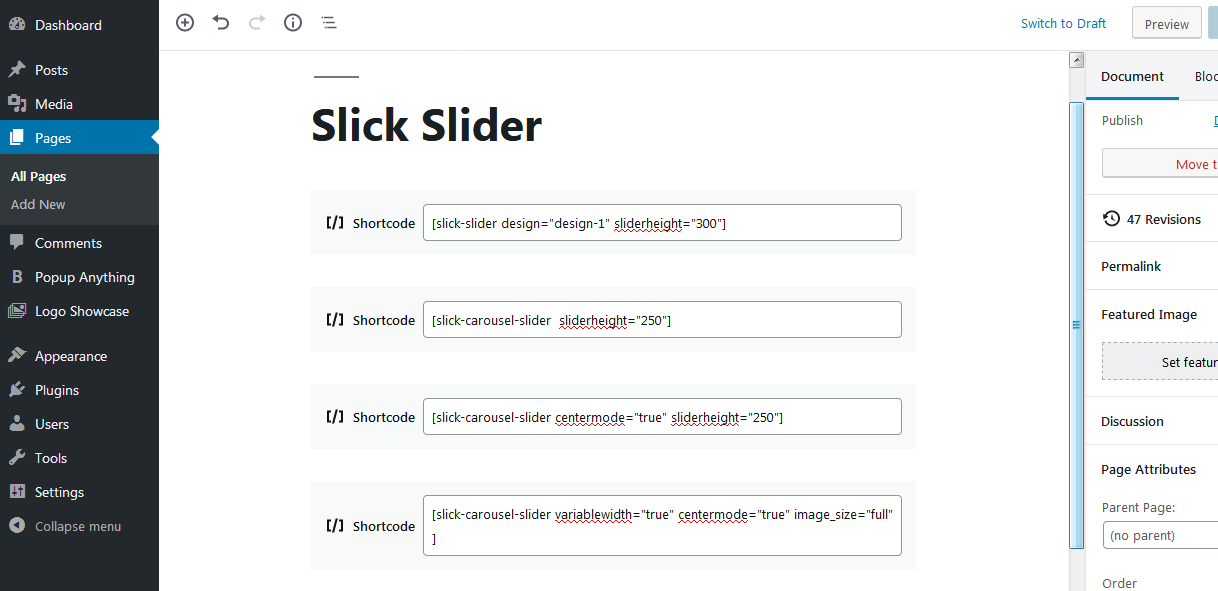1218x591 pixels.
Task: Collapse the Featured Image panel
Action: point(1150,314)
